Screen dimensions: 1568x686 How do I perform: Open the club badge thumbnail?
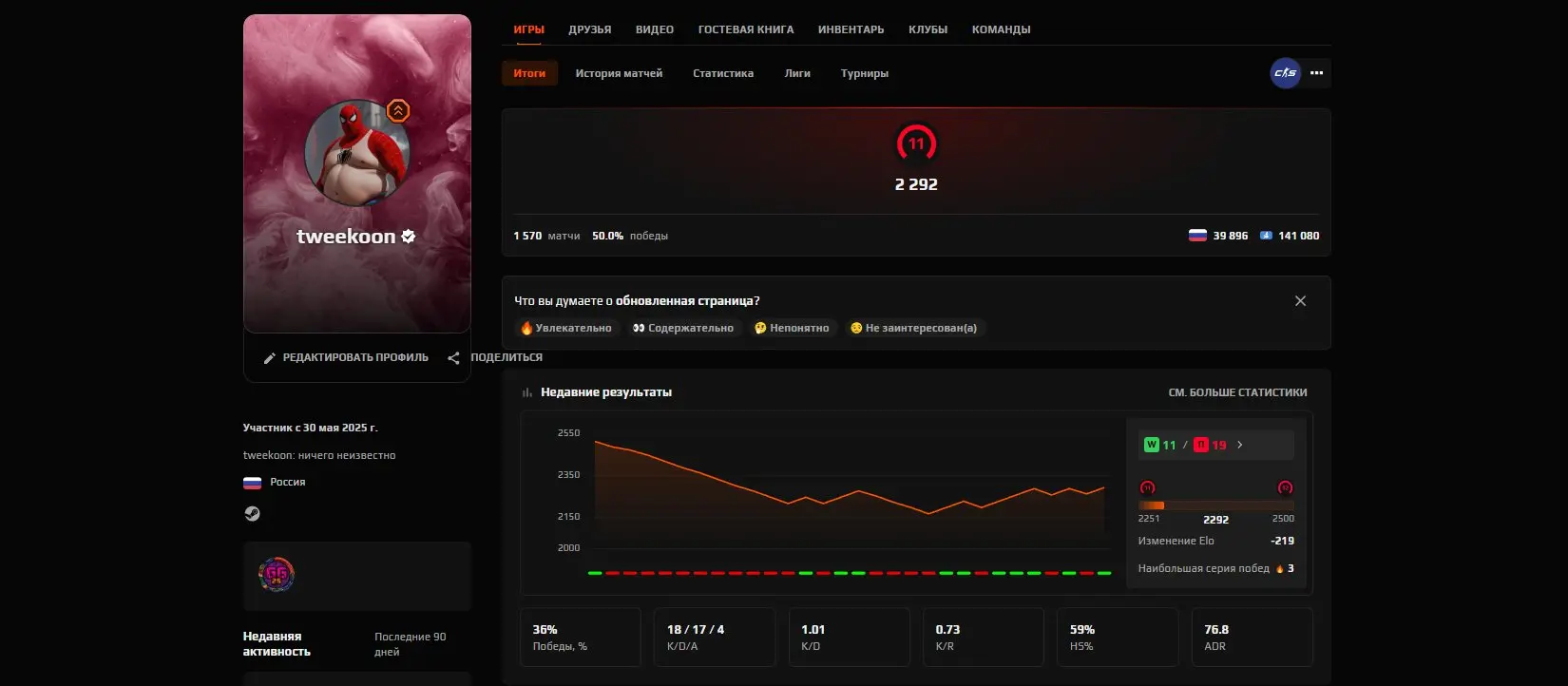pyautogui.click(x=277, y=575)
